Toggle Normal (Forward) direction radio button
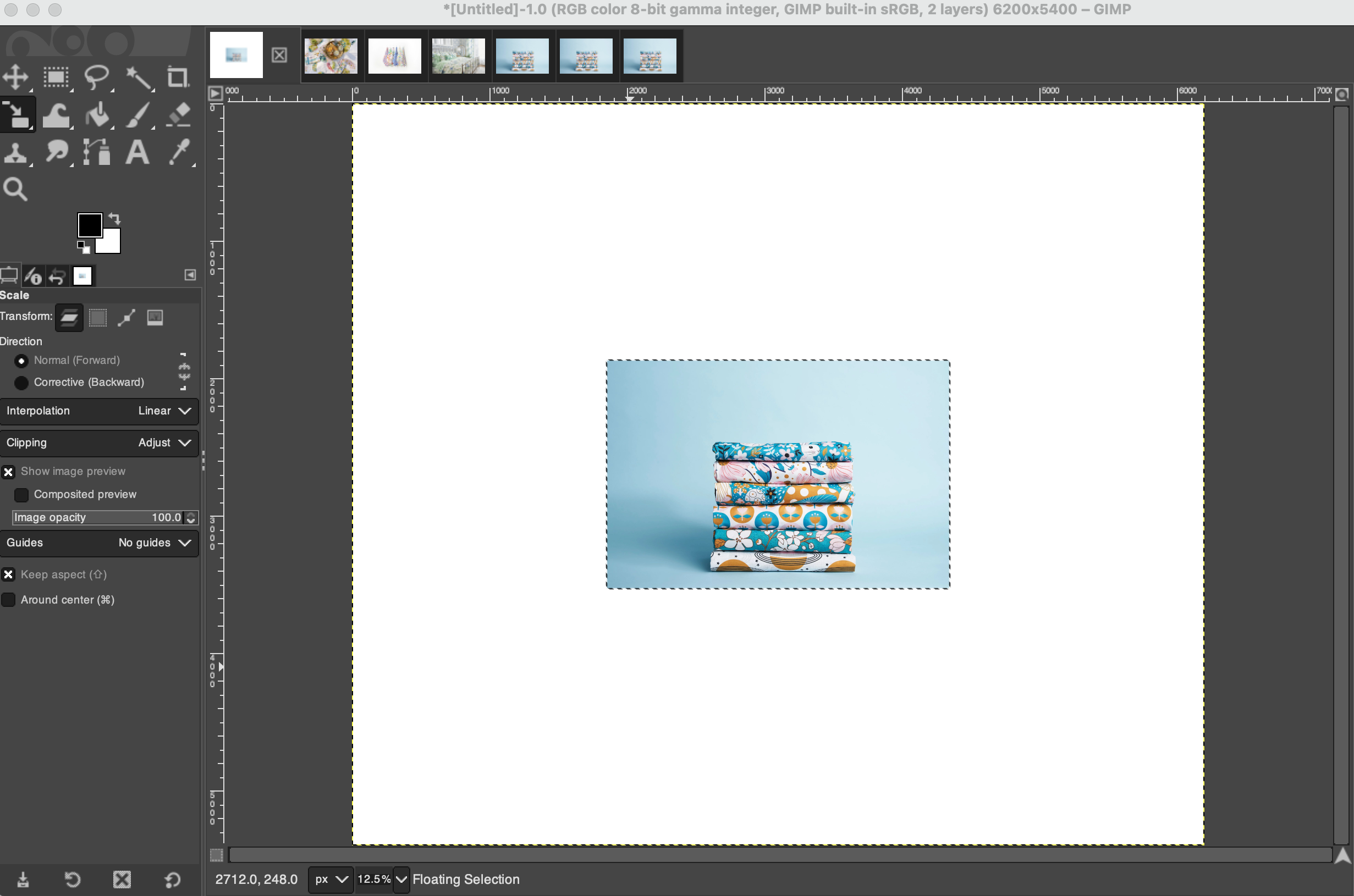Viewport: 1354px width, 896px height. tap(22, 361)
